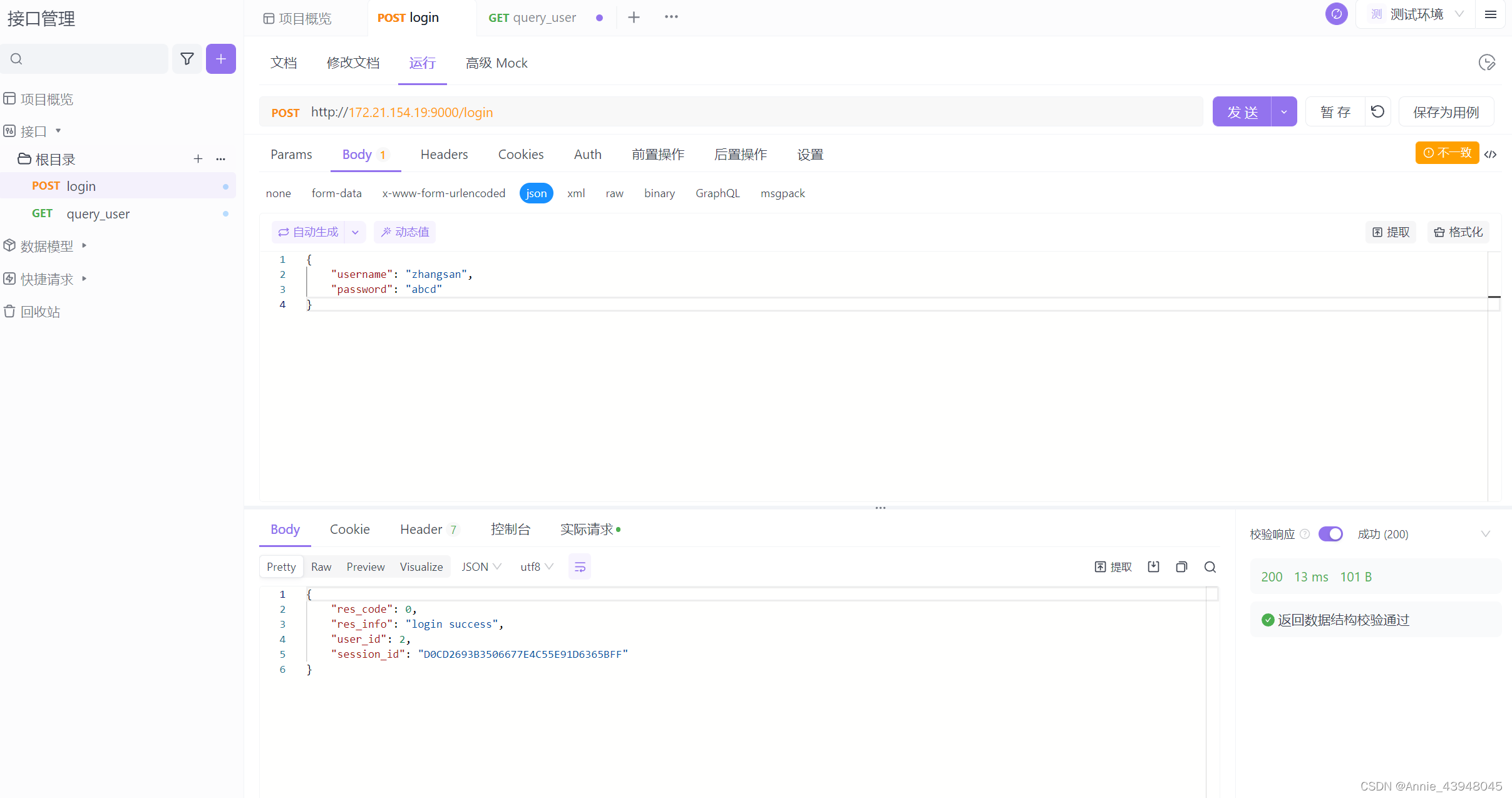This screenshot has height=798, width=1512.
Task: Open the JSON format dropdown
Action: (481, 567)
